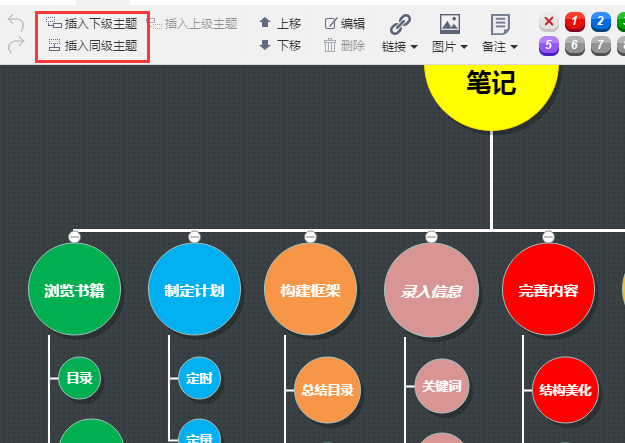This screenshot has height=443, width=625.
Task: Select the pink 录入信息 node
Action: 431,290
